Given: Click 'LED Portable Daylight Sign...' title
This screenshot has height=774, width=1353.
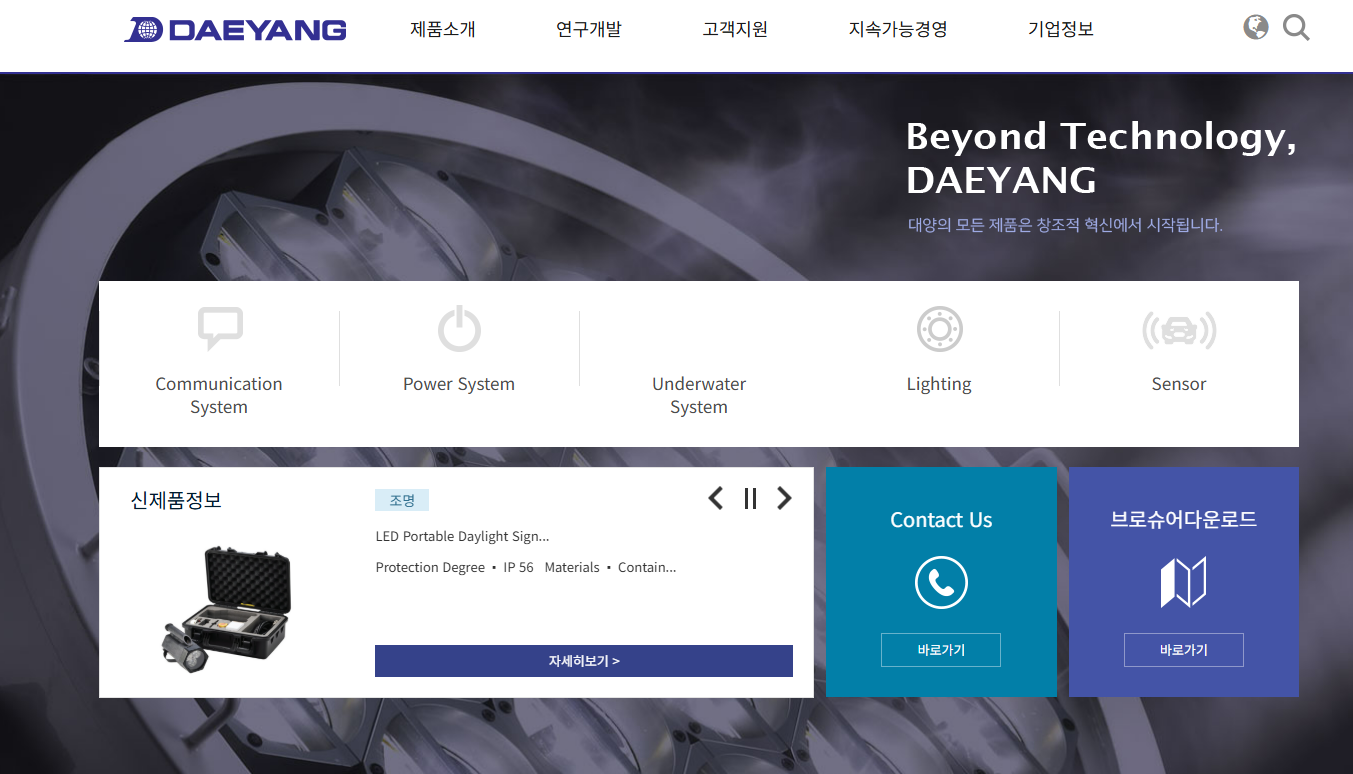Looking at the screenshot, I should pos(463,536).
